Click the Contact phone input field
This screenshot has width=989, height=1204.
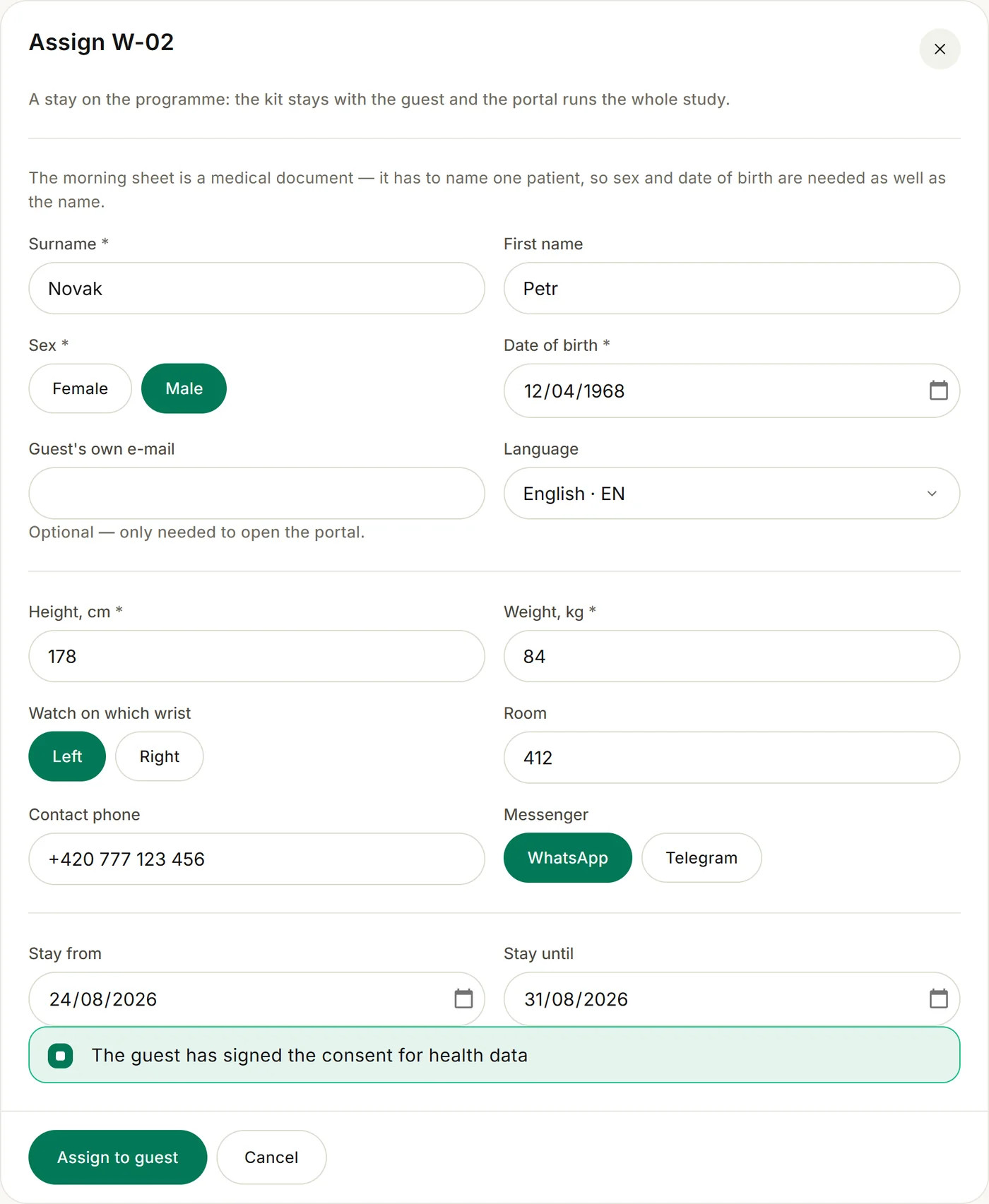tap(256, 859)
